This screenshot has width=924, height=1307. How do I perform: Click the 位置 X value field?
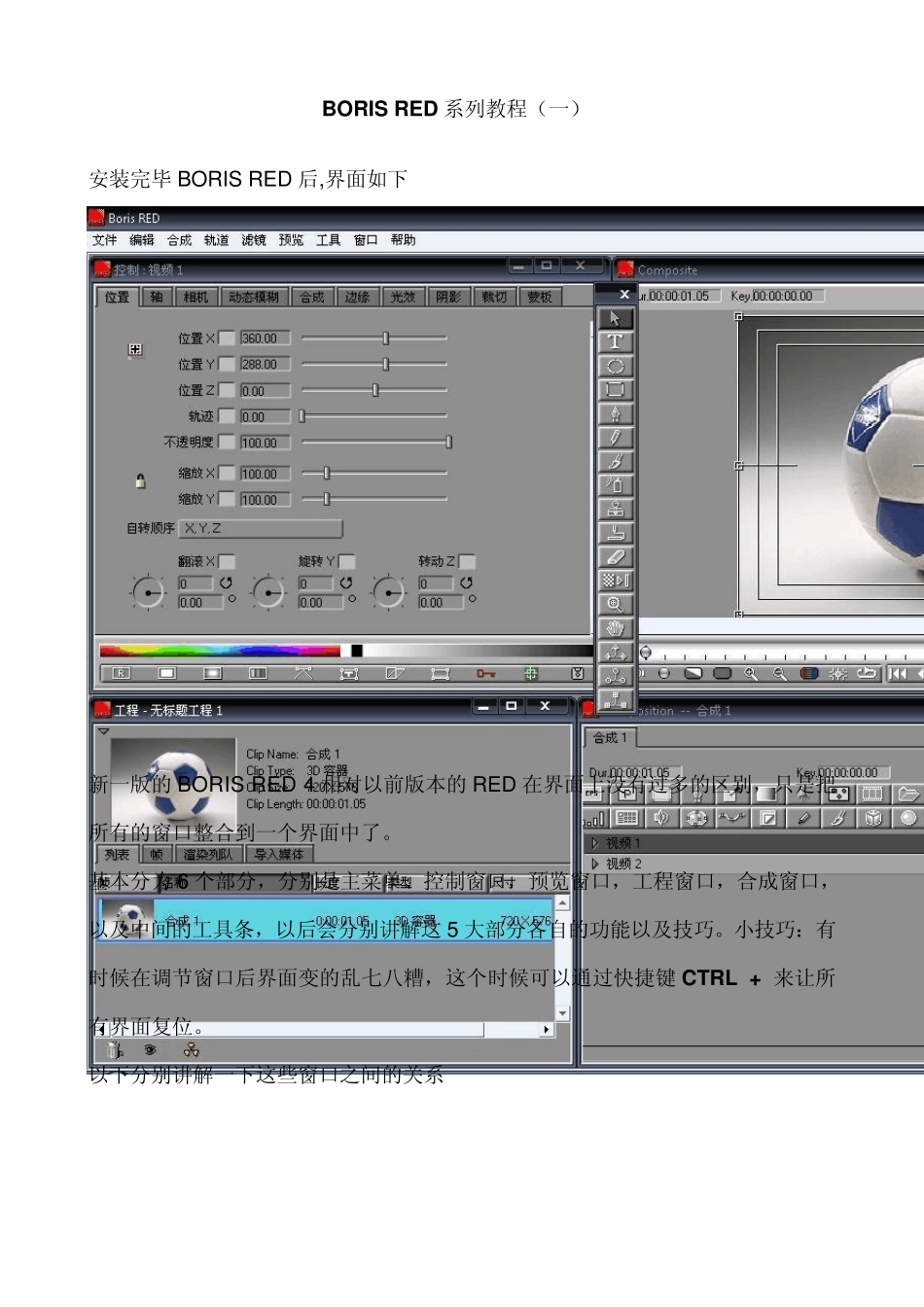265,338
